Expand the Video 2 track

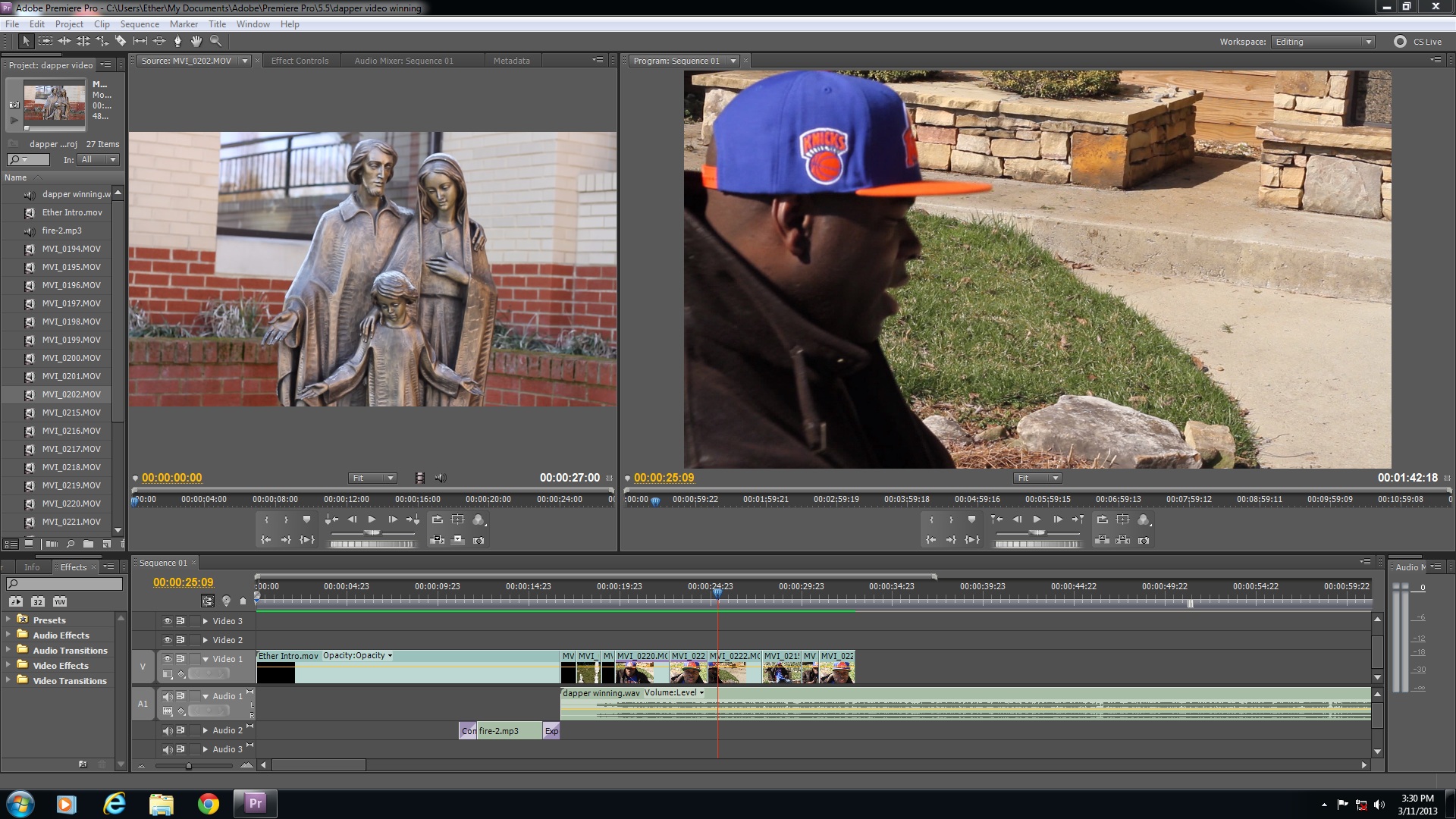click(206, 640)
